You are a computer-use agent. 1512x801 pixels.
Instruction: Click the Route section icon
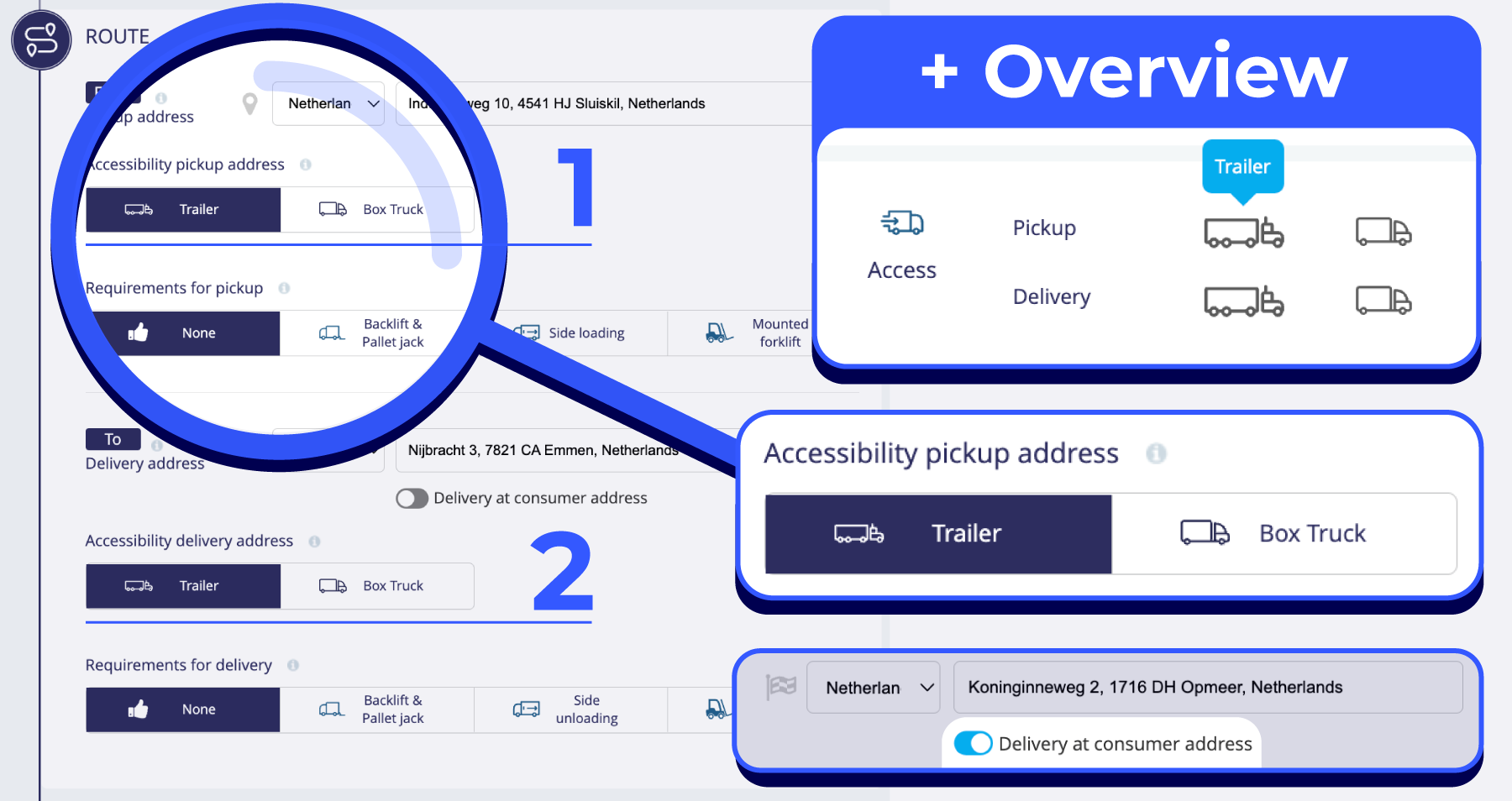[x=41, y=39]
